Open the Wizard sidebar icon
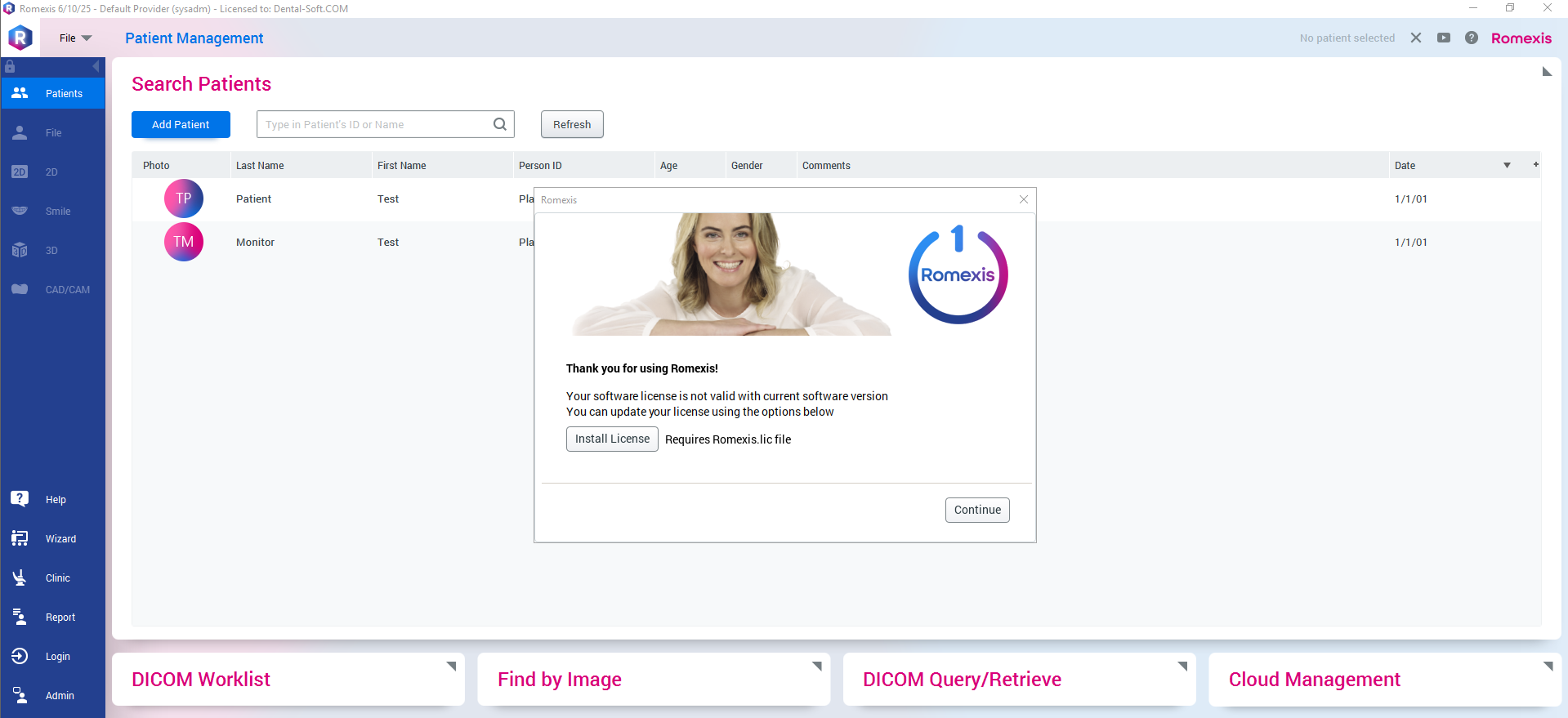Viewport: 1568px width, 718px height. [x=20, y=538]
